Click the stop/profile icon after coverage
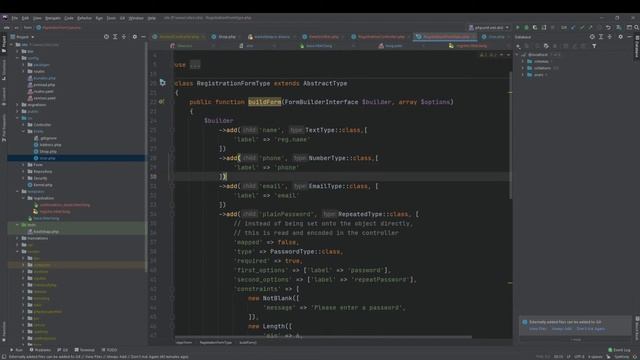The width and height of the screenshot is (640, 360). [544, 27]
